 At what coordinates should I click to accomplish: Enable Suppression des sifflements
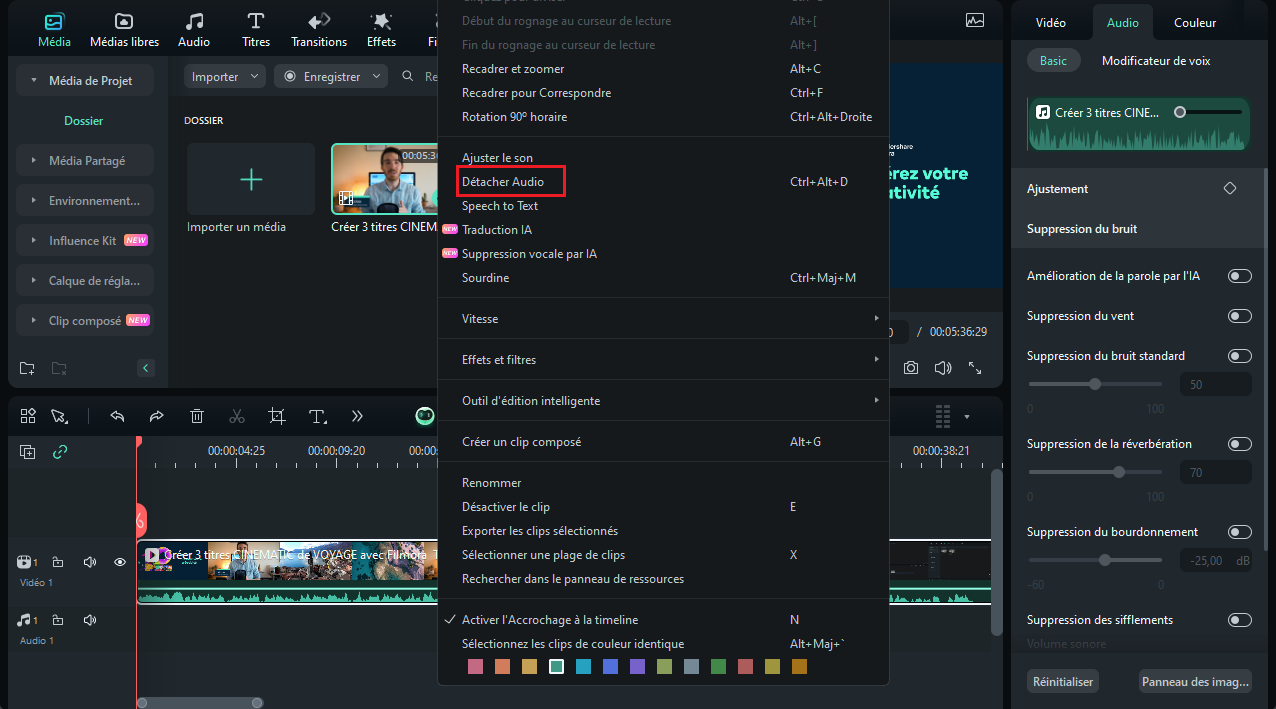point(1240,620)
